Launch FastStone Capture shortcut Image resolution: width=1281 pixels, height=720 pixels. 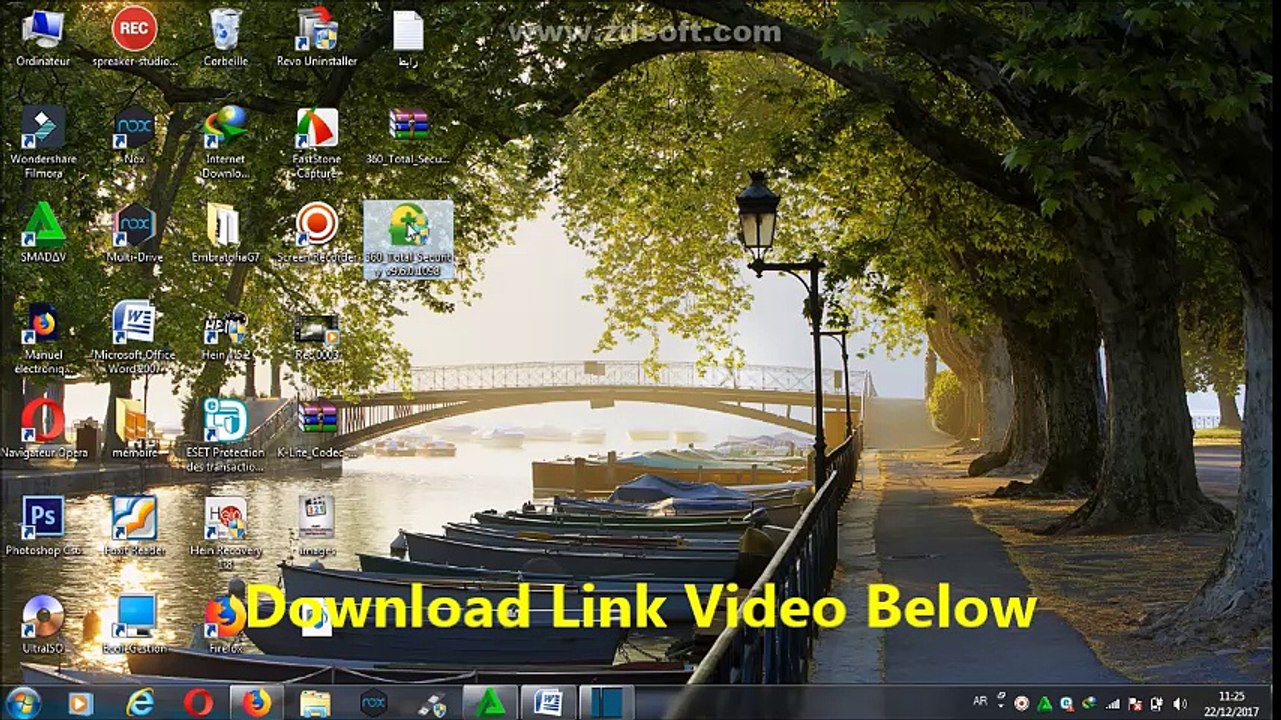[x=316, y=141]
